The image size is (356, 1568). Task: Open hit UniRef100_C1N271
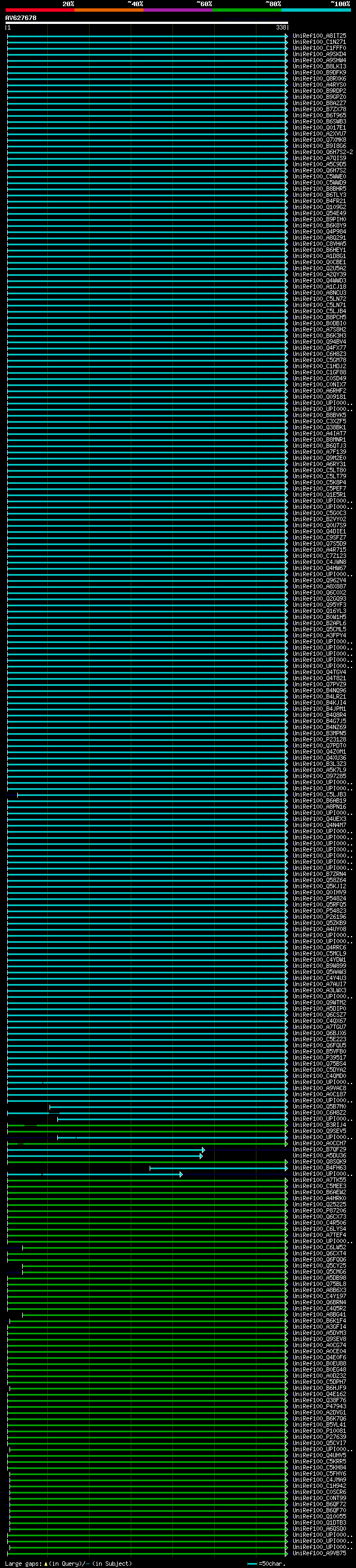(x=319, y=42)
